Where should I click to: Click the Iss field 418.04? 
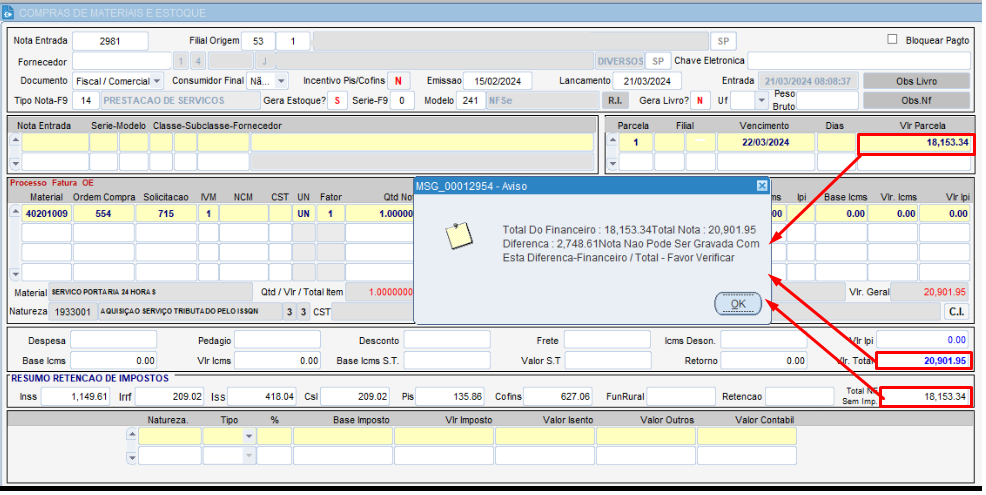(x=263, y=397)
